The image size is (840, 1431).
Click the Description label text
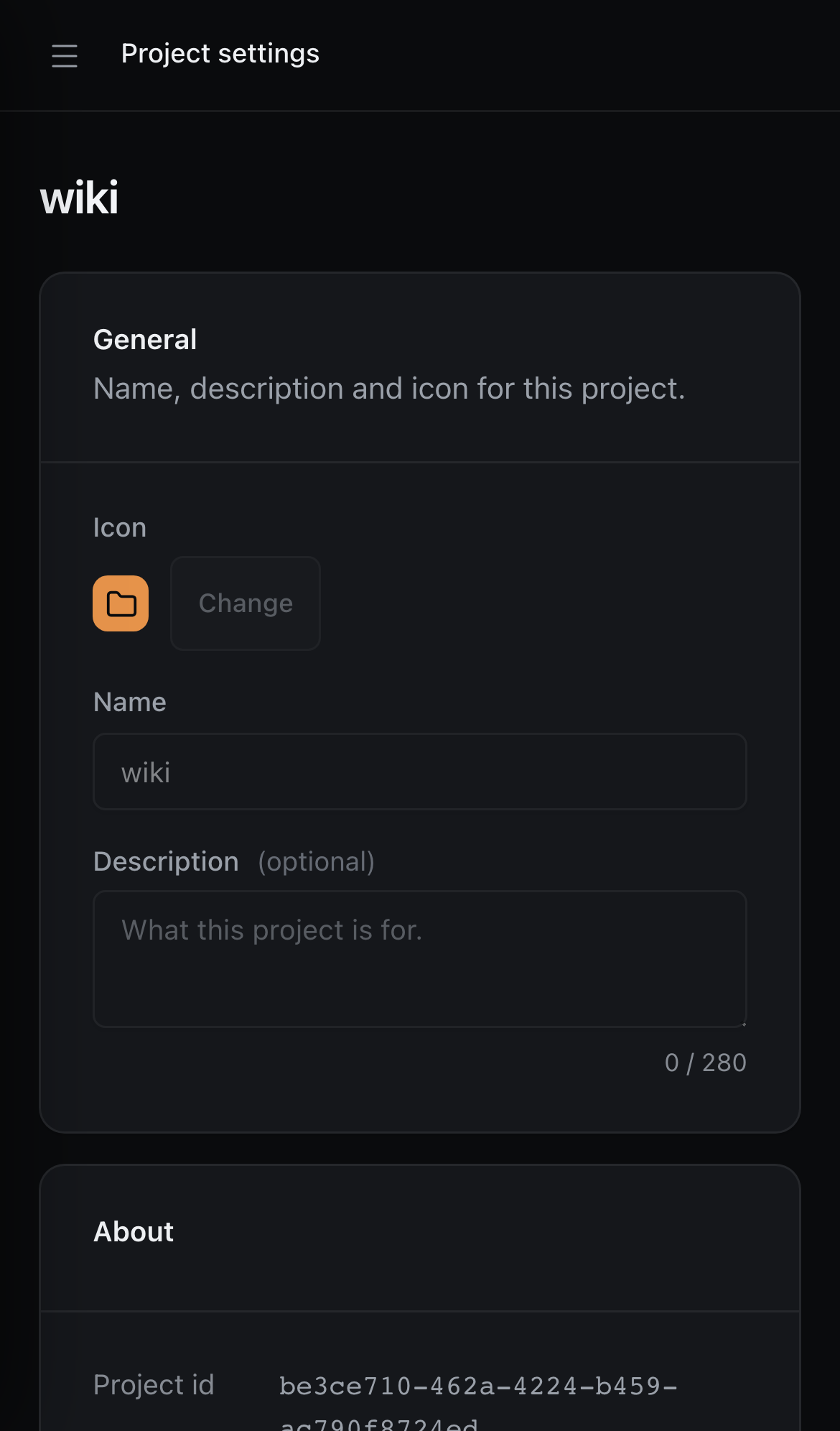tap(166, 861)
